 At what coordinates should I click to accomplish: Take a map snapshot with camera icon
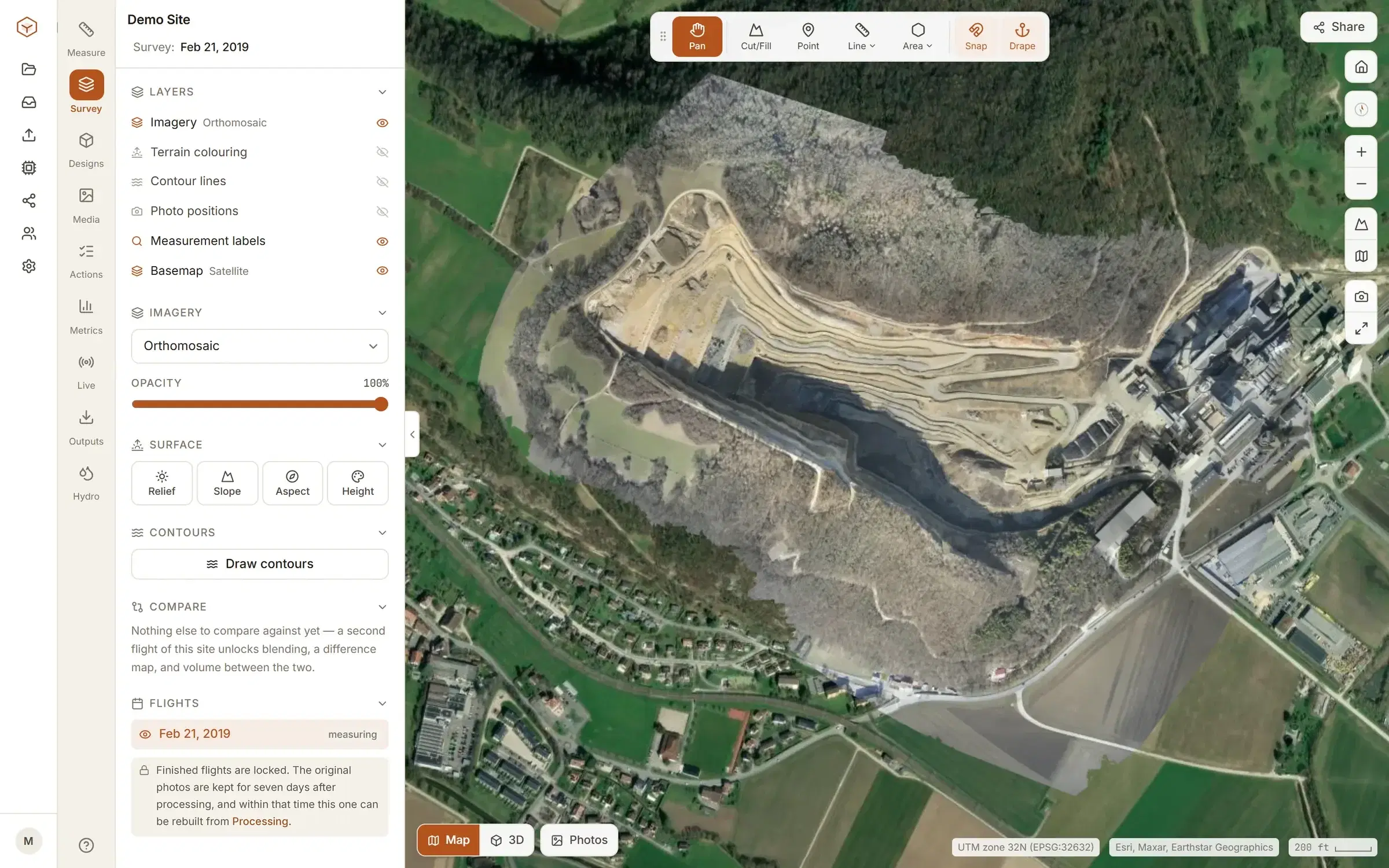[x=1361, y=297]
